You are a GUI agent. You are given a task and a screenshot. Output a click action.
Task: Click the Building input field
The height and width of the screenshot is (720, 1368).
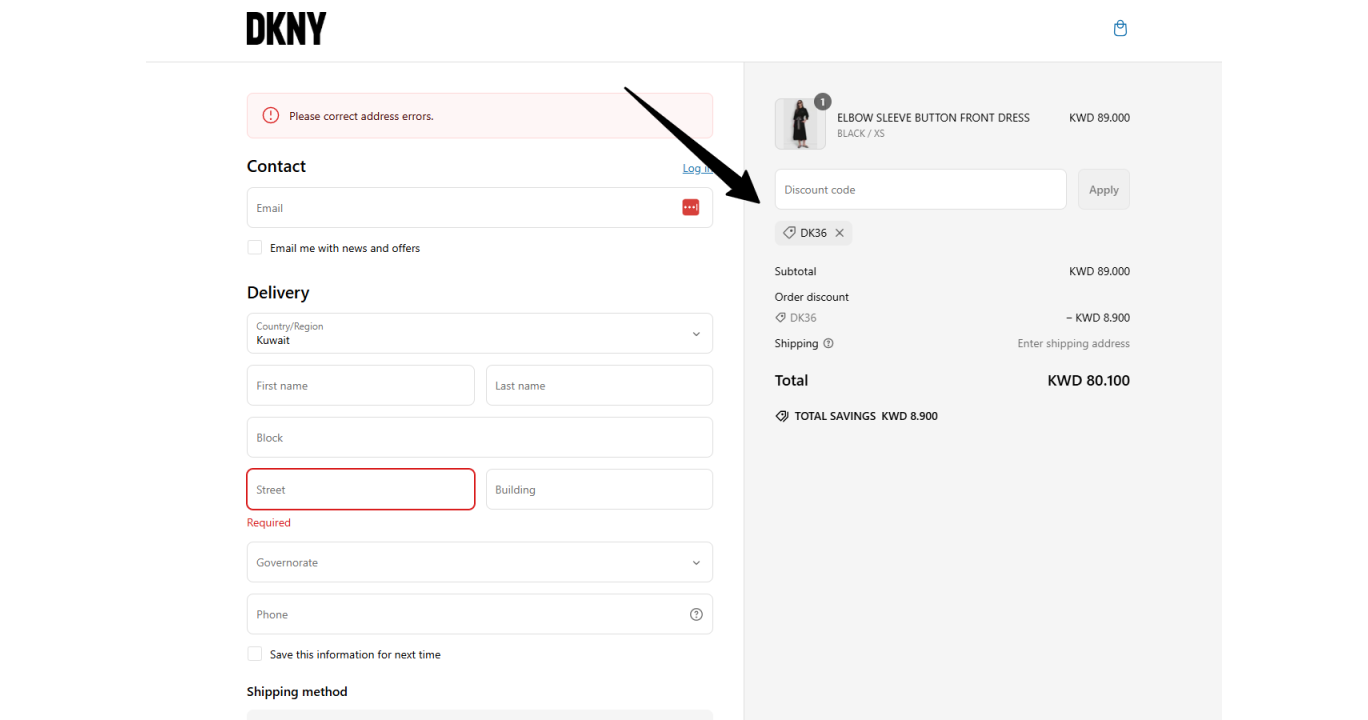pyautogui.click(x=599, y=489)
